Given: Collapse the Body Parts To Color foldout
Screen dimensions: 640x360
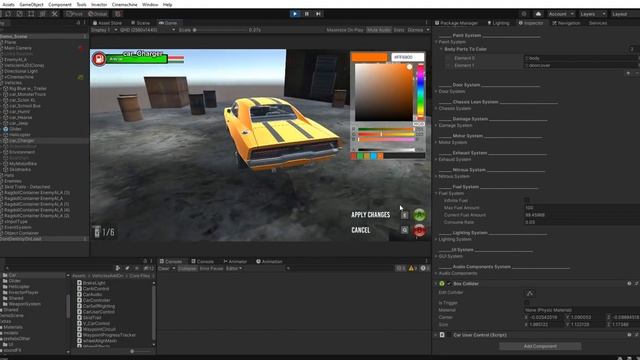Looking at the screenshot, I should [441, 49].
